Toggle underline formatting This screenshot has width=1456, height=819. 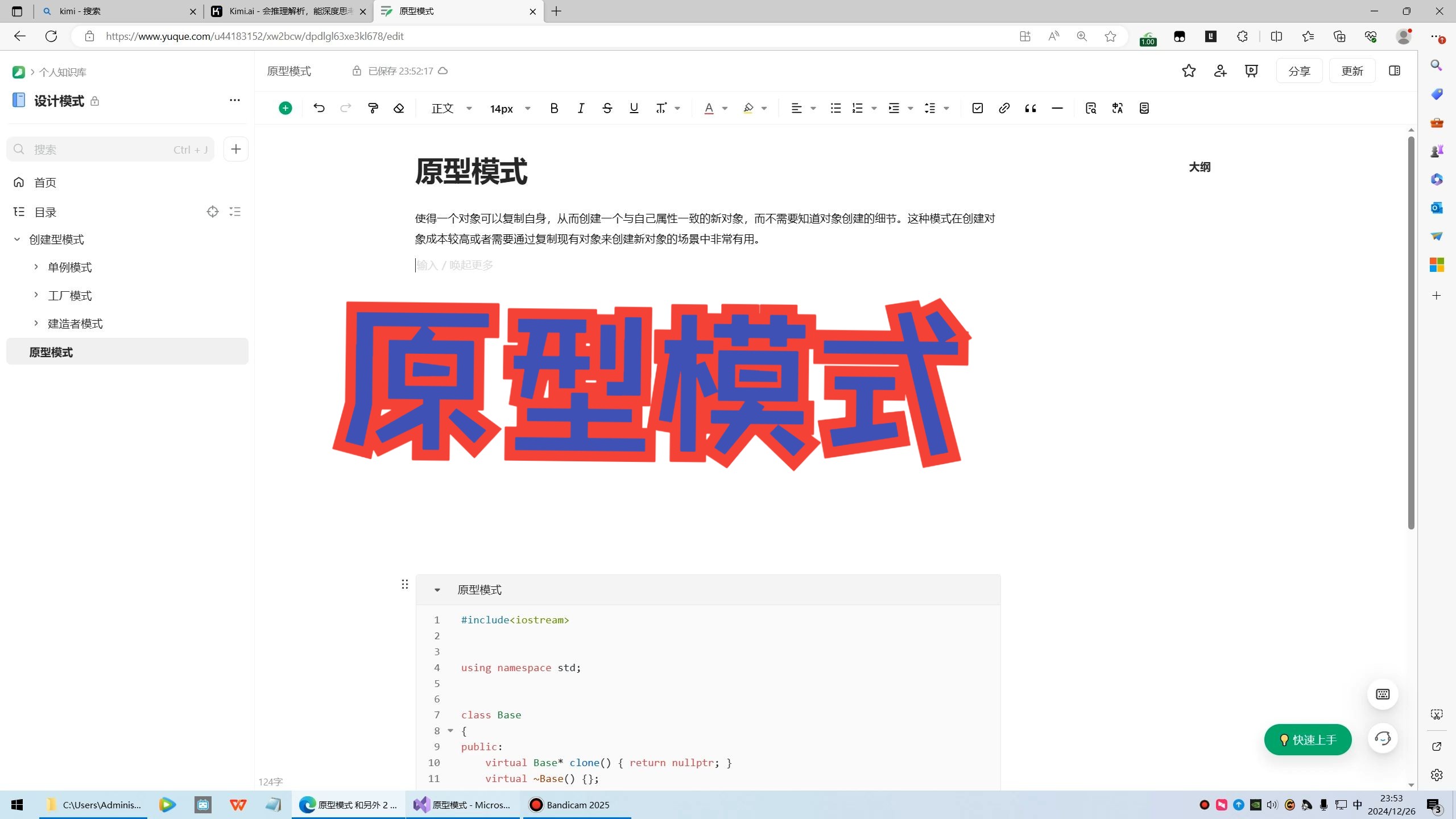tap(634, 108)
